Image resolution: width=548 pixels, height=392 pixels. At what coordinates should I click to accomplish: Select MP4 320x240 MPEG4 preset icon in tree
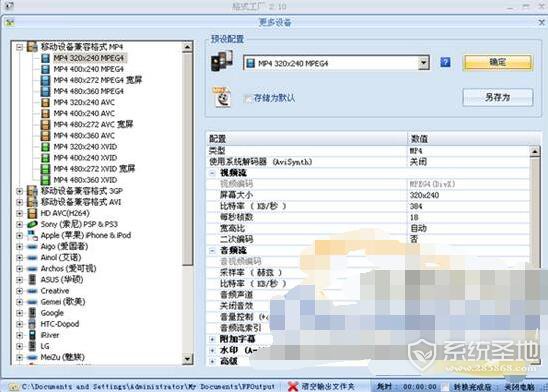[45, 58]
